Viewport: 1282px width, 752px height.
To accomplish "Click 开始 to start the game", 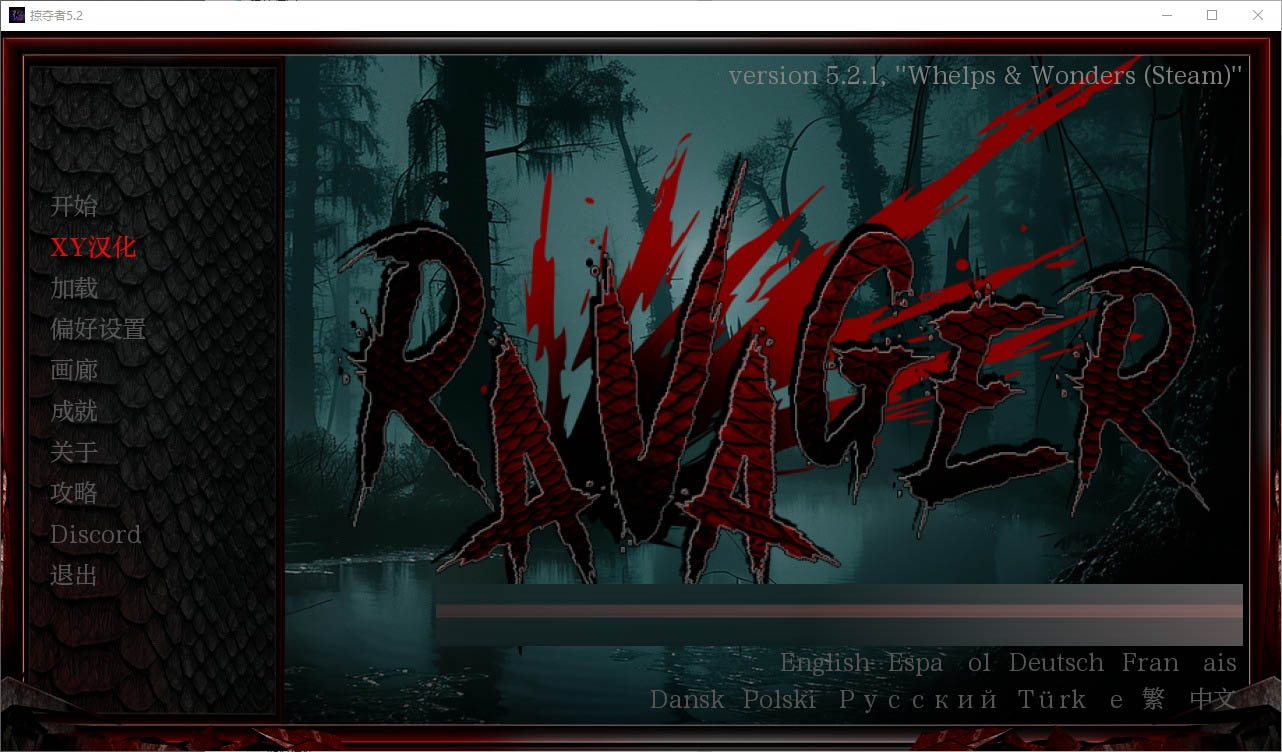I will (74, 206).
